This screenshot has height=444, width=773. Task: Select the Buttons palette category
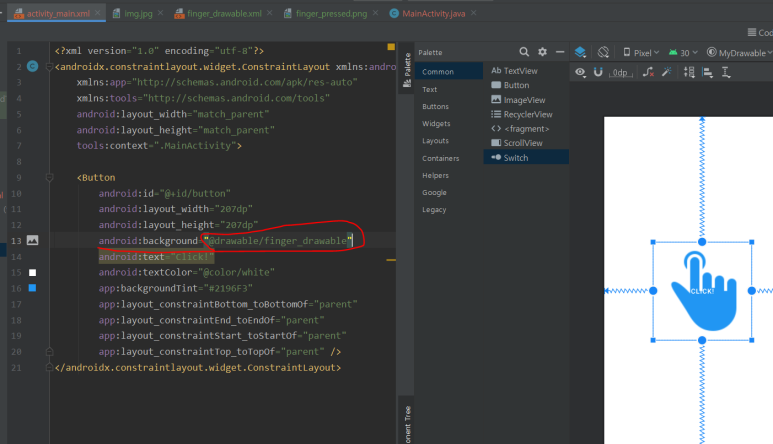(435, 106)
